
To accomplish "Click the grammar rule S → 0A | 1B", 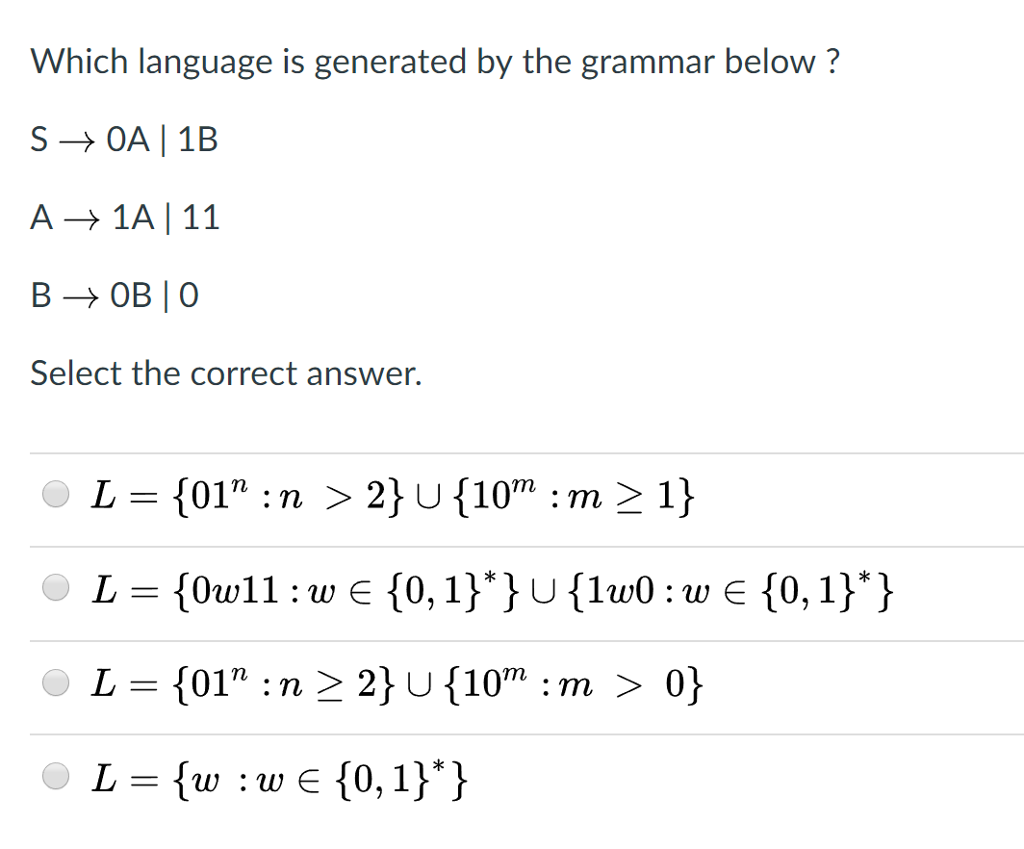I will 124,140.
